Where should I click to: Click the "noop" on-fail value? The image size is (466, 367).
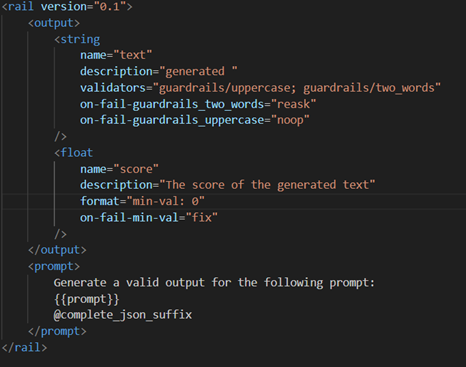(x=290, y=120)
